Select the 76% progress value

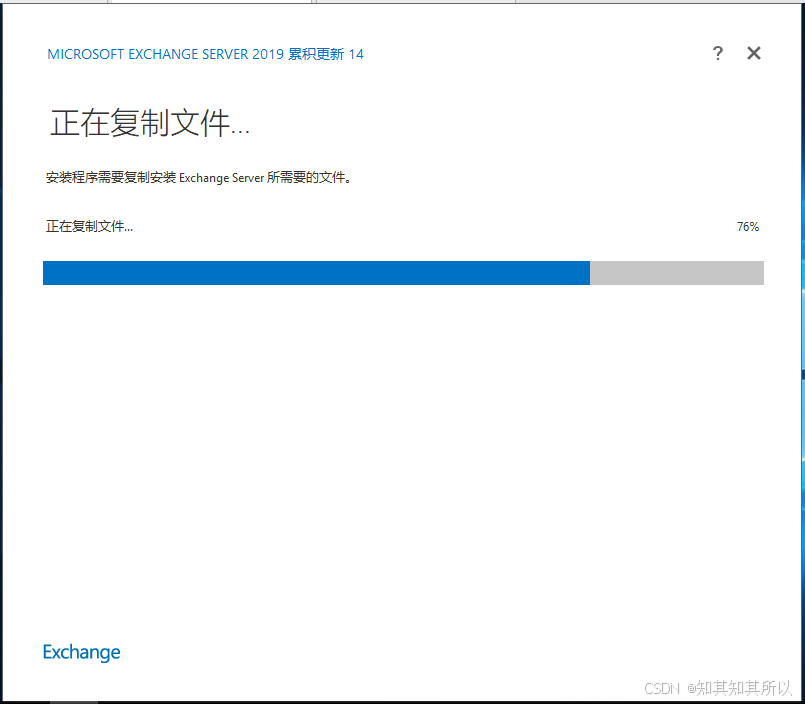click(x=748, y=226)
